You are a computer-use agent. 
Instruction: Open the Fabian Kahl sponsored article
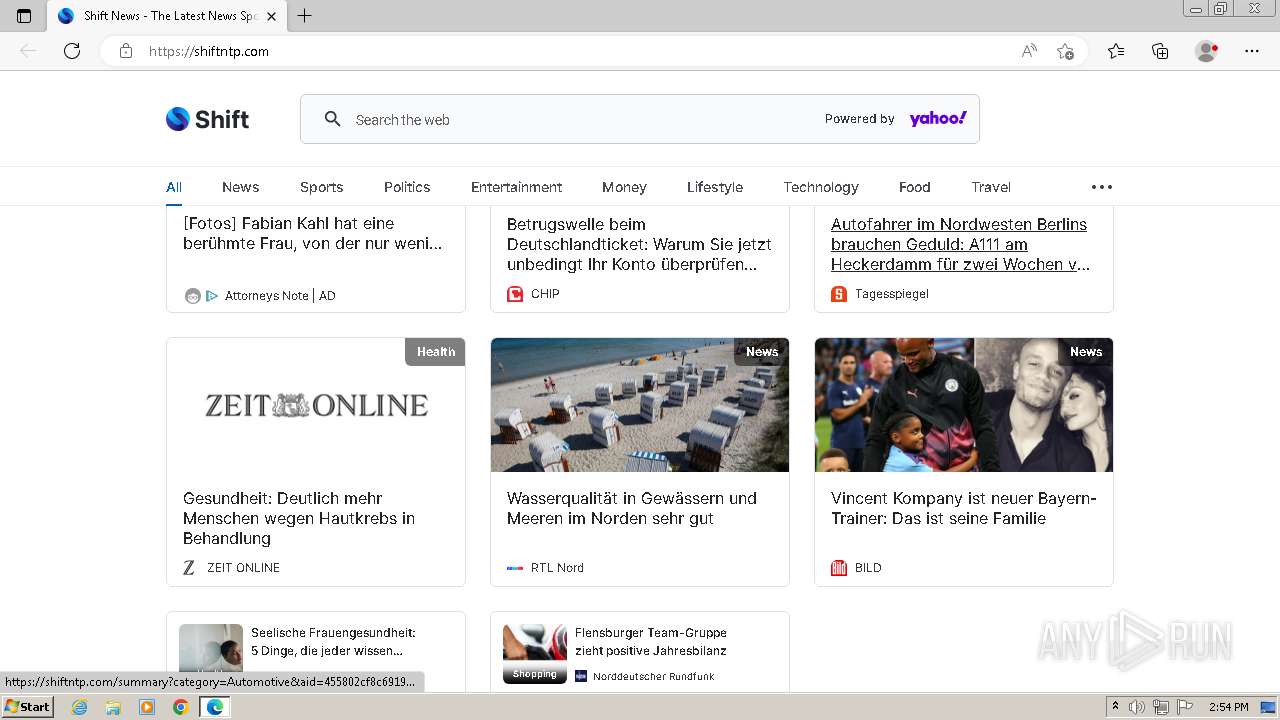(312, 233)
